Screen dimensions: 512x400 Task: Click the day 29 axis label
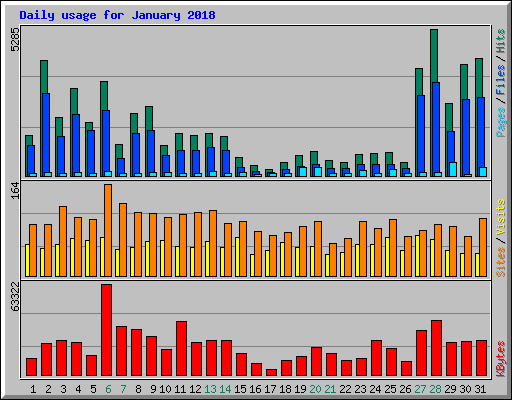coord(450,389)
